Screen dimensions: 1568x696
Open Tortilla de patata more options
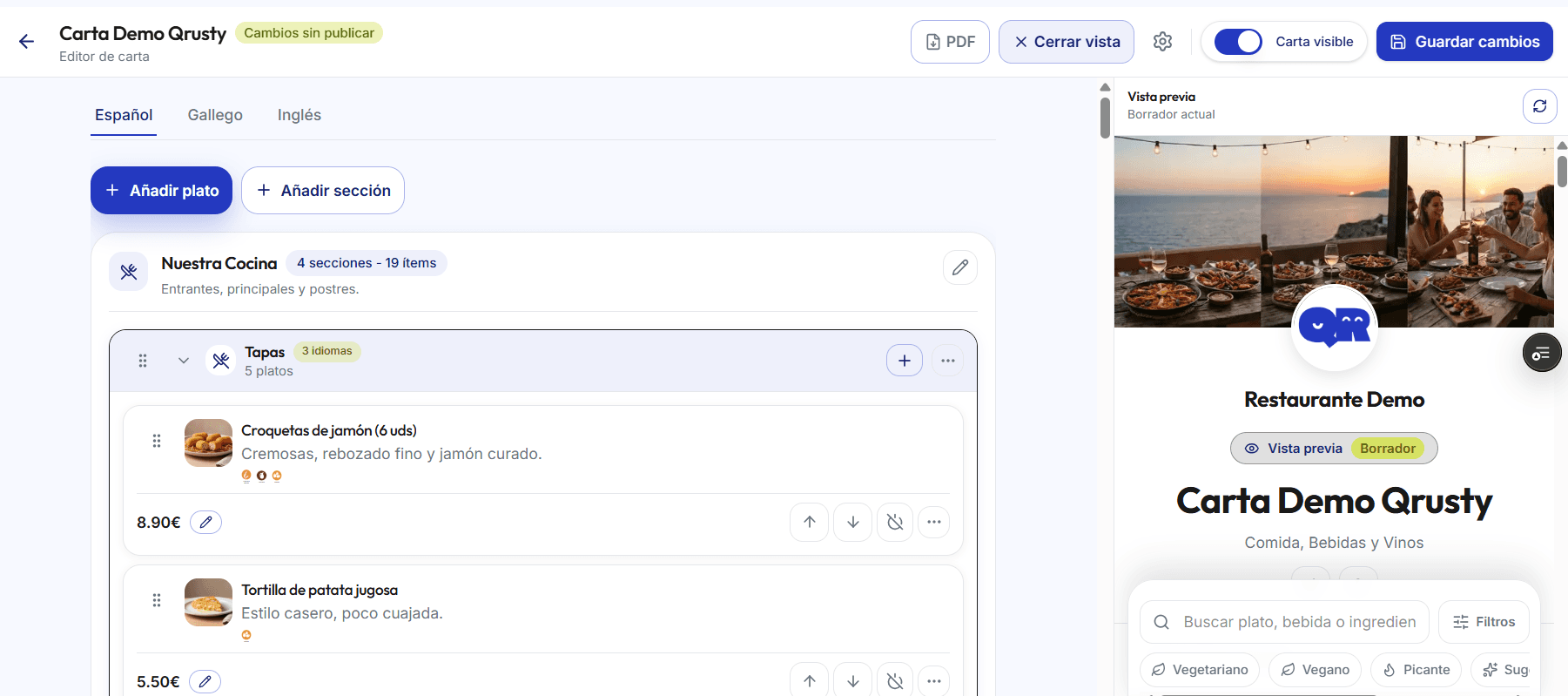click(934, 680)
